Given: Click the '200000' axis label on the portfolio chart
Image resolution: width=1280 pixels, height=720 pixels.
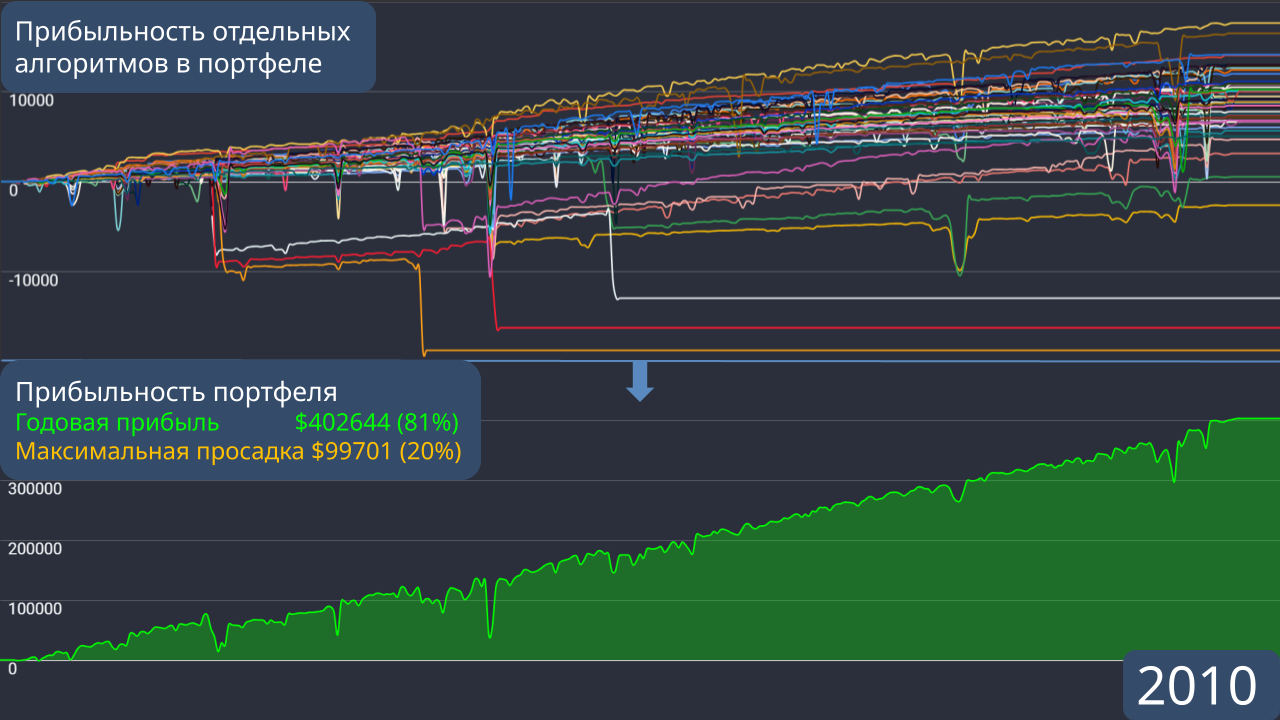Looking at the screenshot, I should click(x=35, y=549).
